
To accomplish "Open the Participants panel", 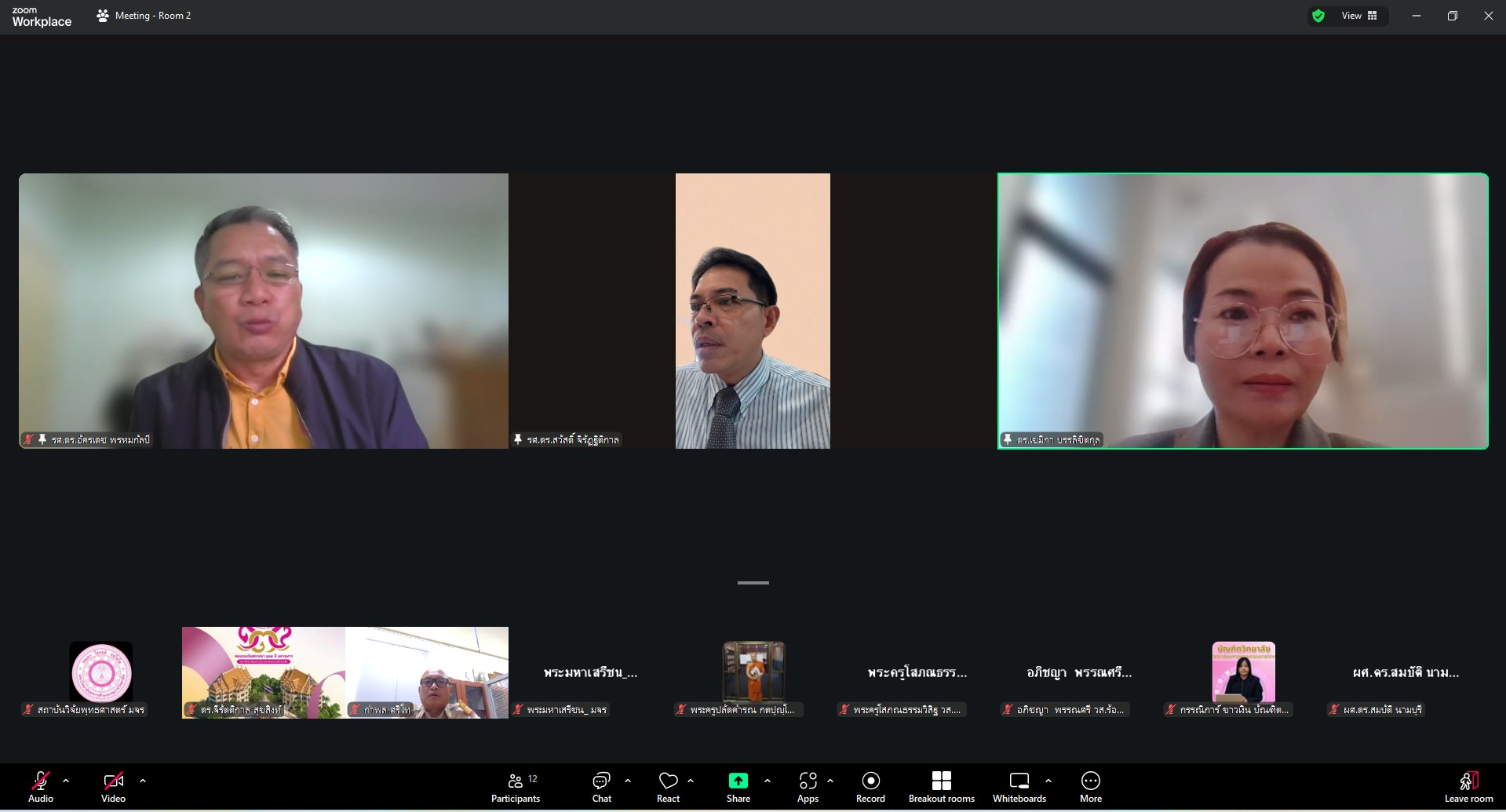I will click(515, 787).
